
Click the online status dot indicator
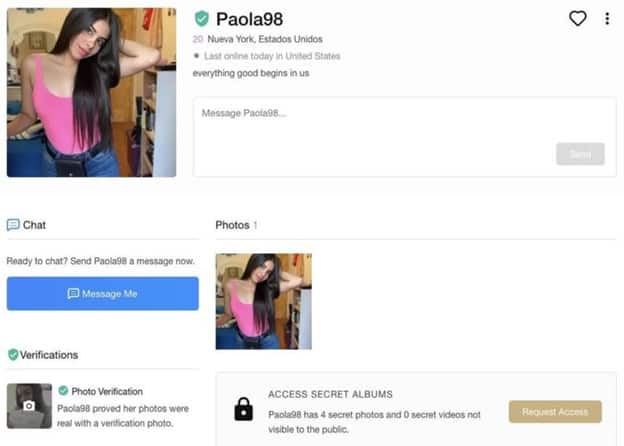click(x=196, y=56)
